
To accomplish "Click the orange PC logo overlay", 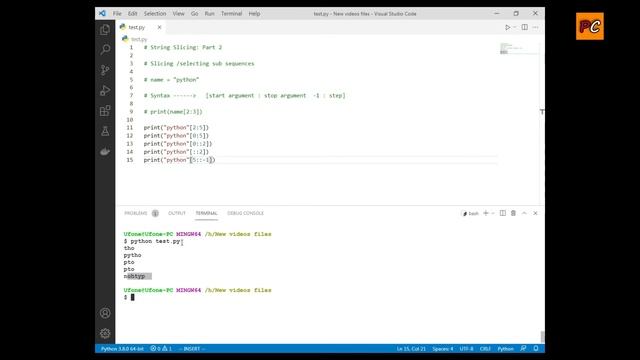I will click(x=590, y=27).
